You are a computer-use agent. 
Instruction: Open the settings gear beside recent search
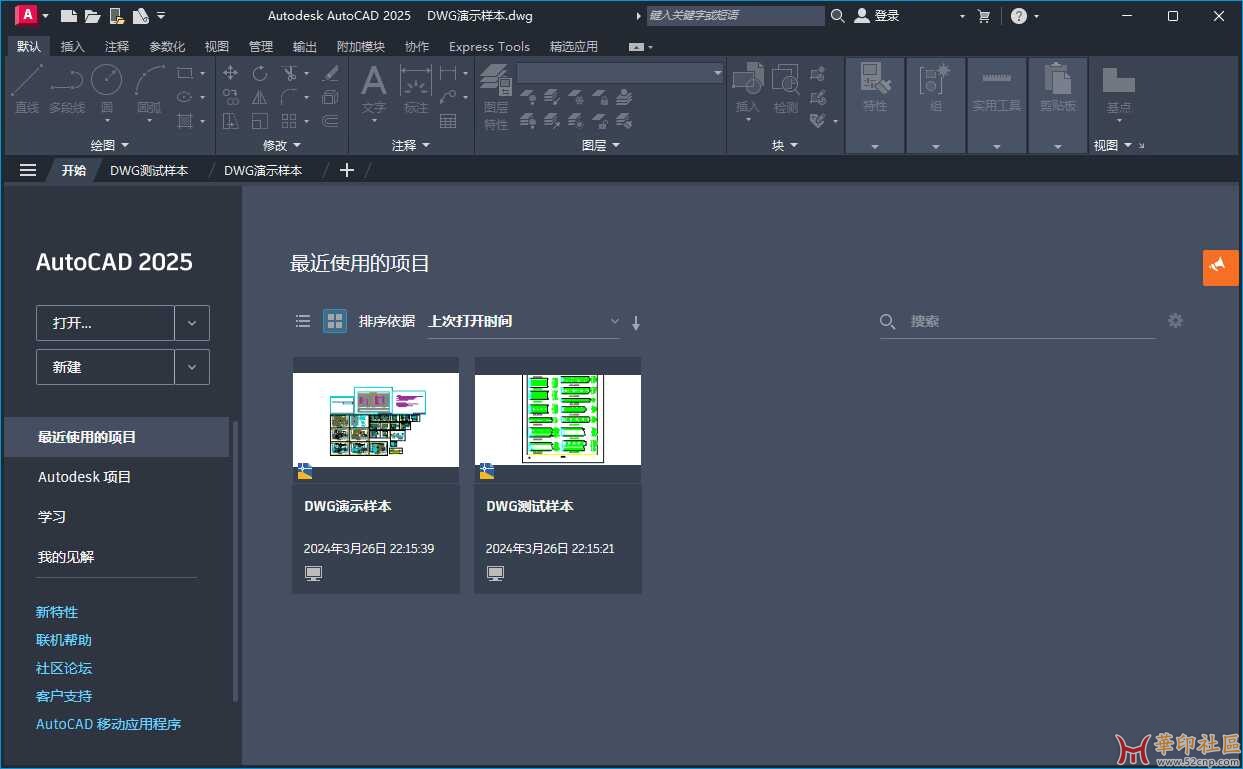pyautogui.click(x=1175, y=321)
